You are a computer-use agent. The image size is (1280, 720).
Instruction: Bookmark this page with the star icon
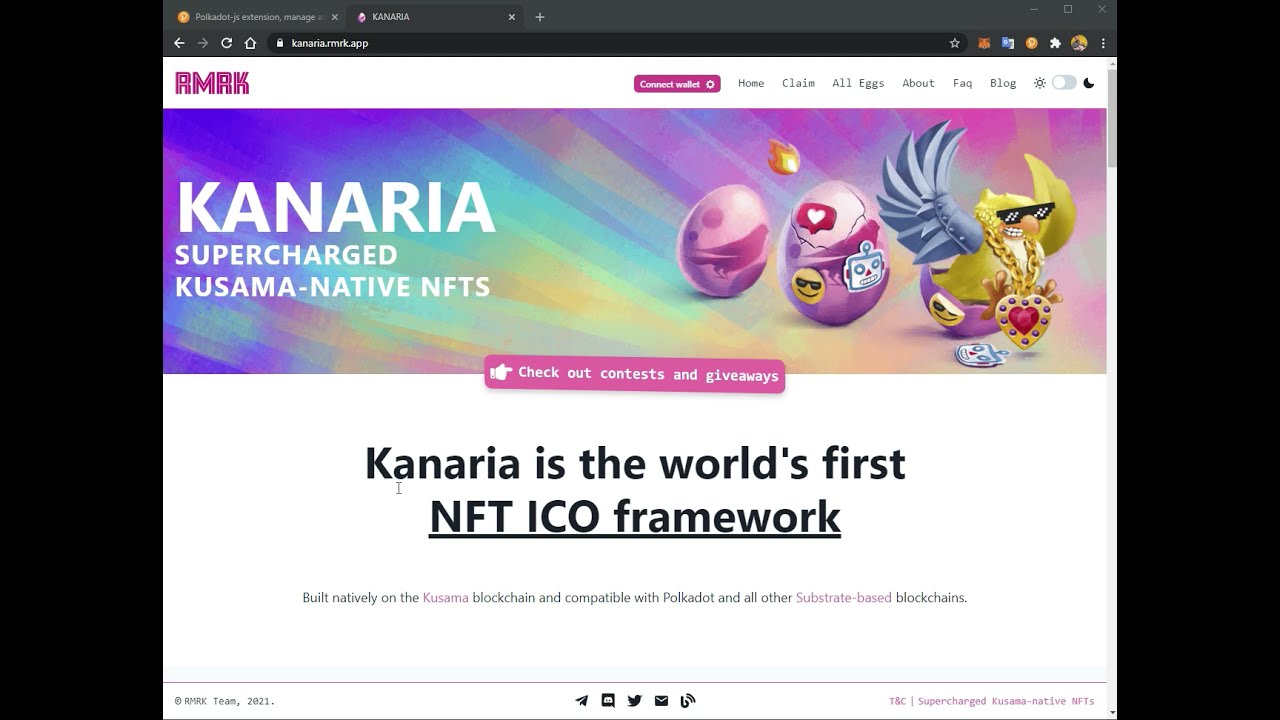coord(954,43)
